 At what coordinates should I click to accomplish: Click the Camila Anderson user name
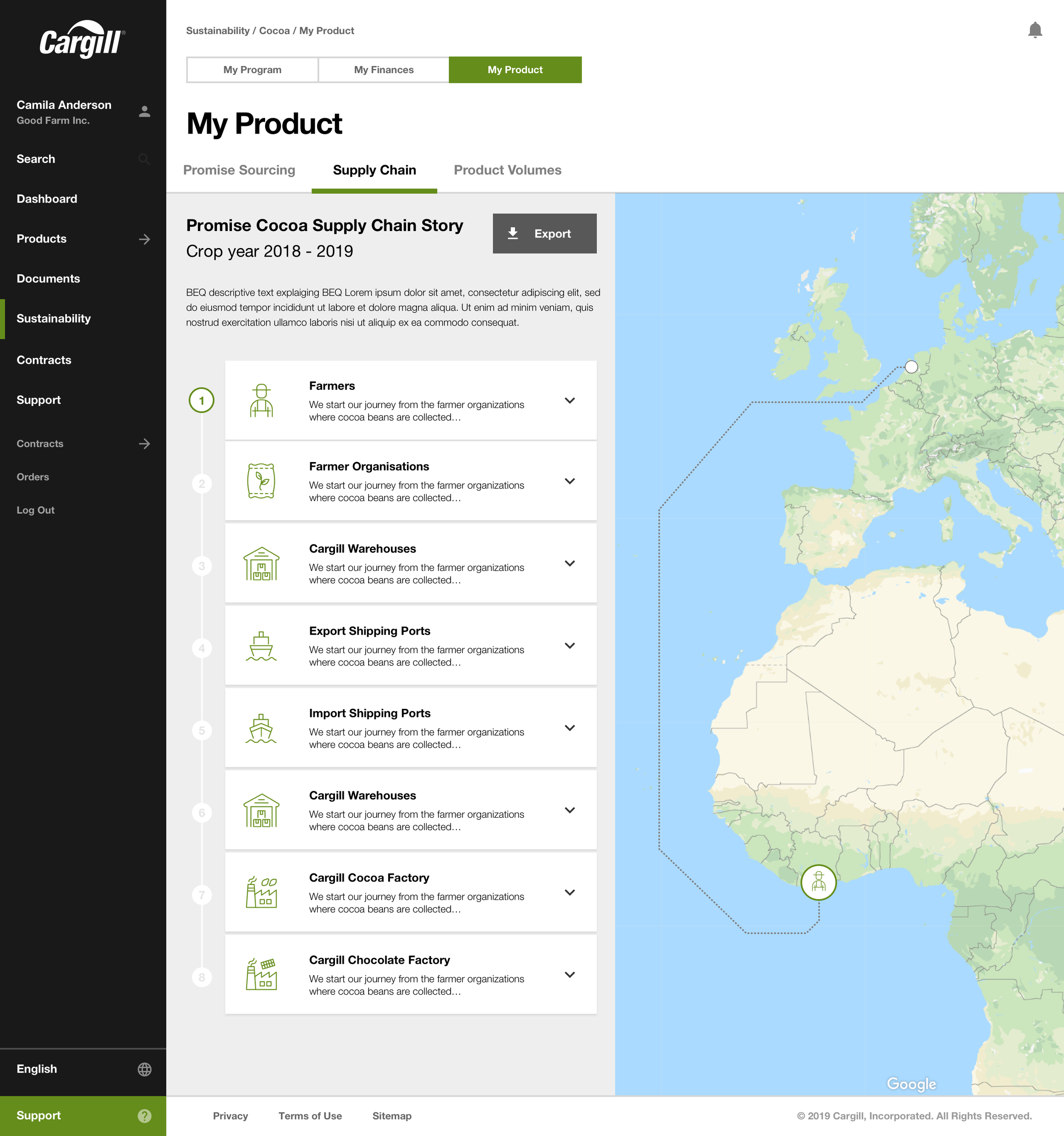click(x=64, y=105)
